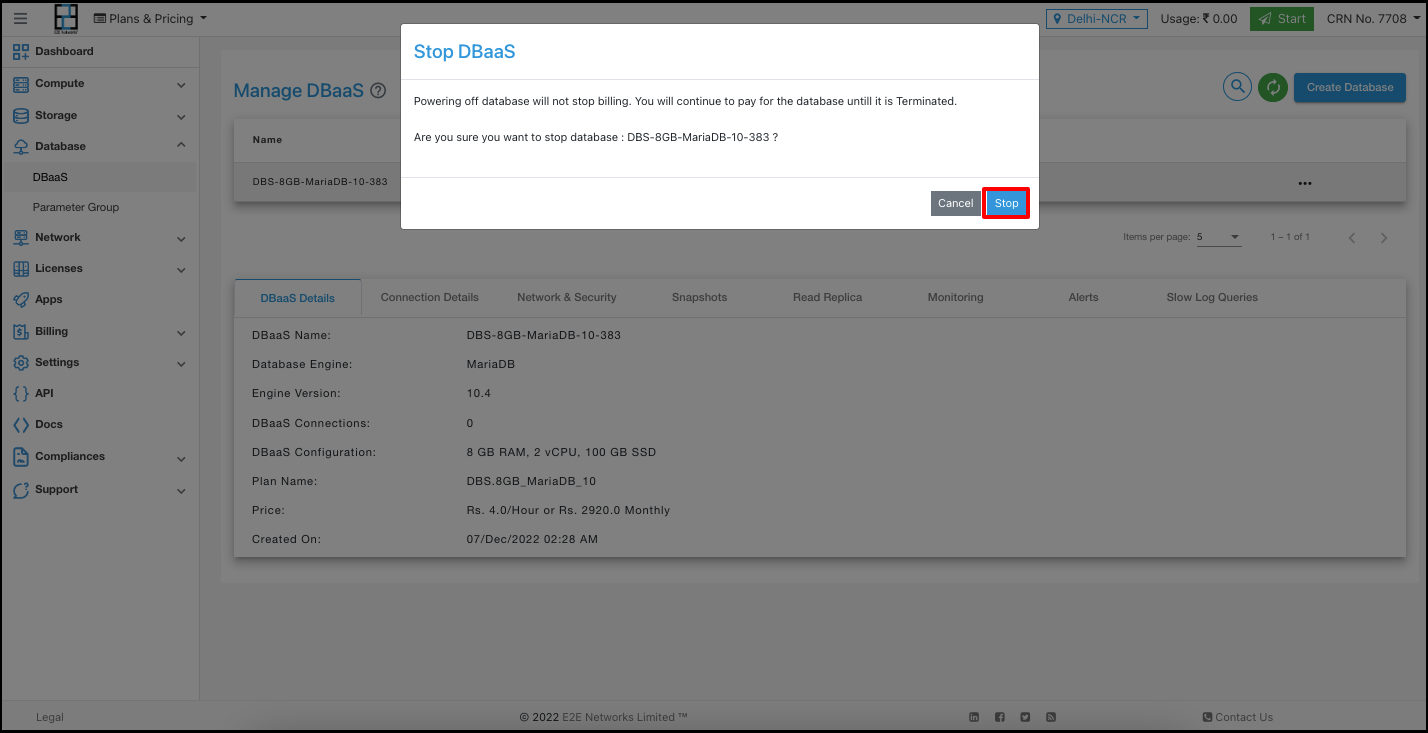The width and height of the screenshot is (1428, 733).
Task: Click the Usage ₹ 0.00 indicator
Action: tap(1199, 18)
